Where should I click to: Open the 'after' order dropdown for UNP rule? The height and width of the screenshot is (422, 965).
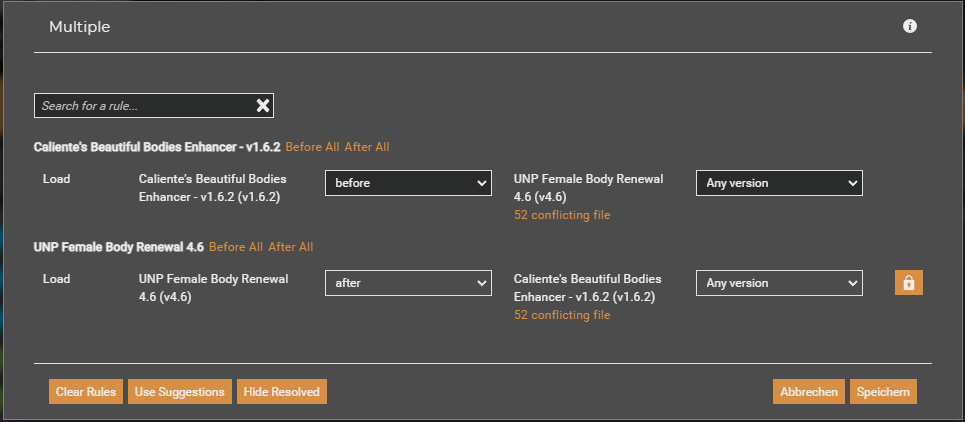408,283
